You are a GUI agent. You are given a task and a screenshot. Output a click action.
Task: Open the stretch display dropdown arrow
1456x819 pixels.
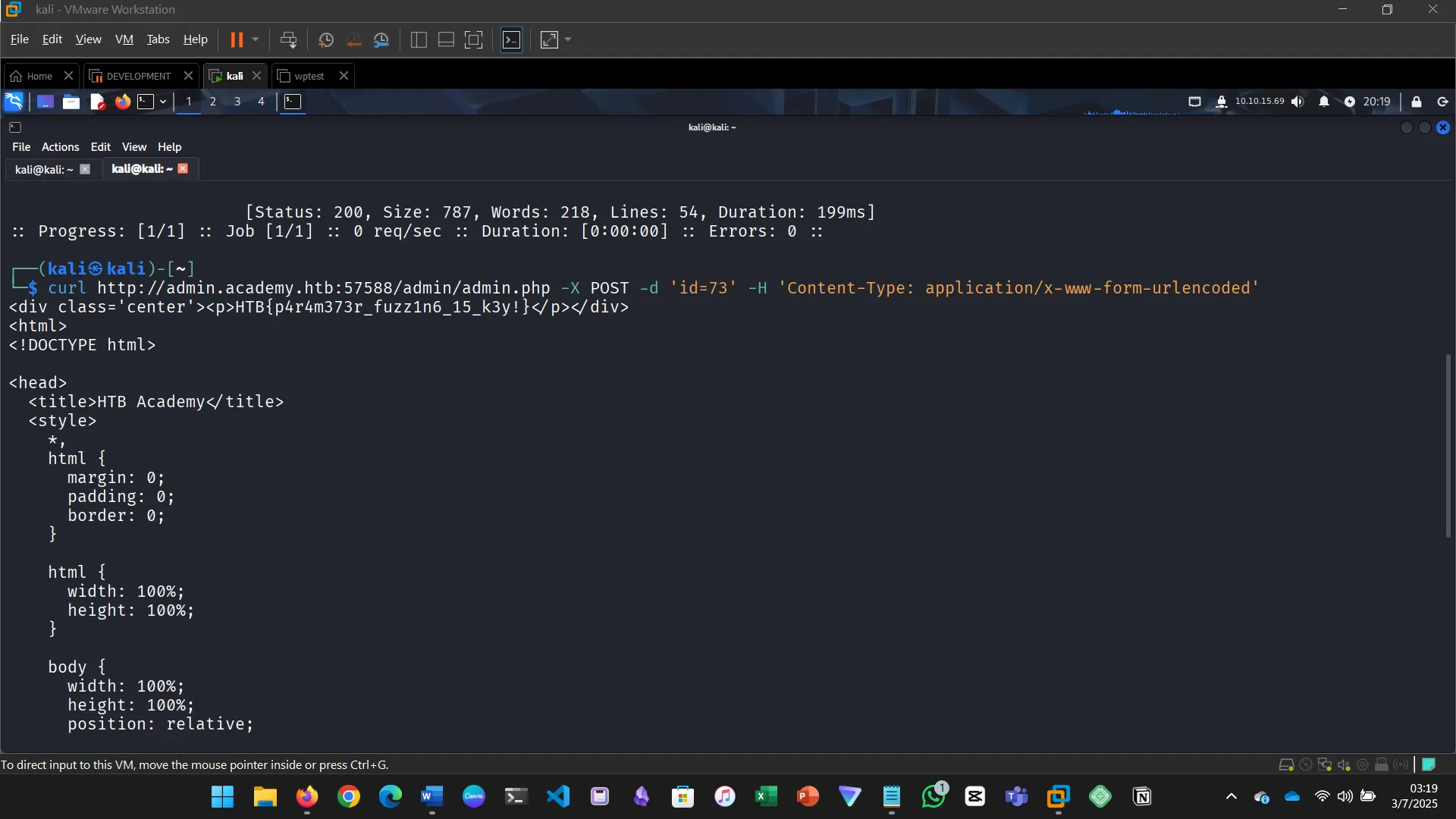pos(567,39)
